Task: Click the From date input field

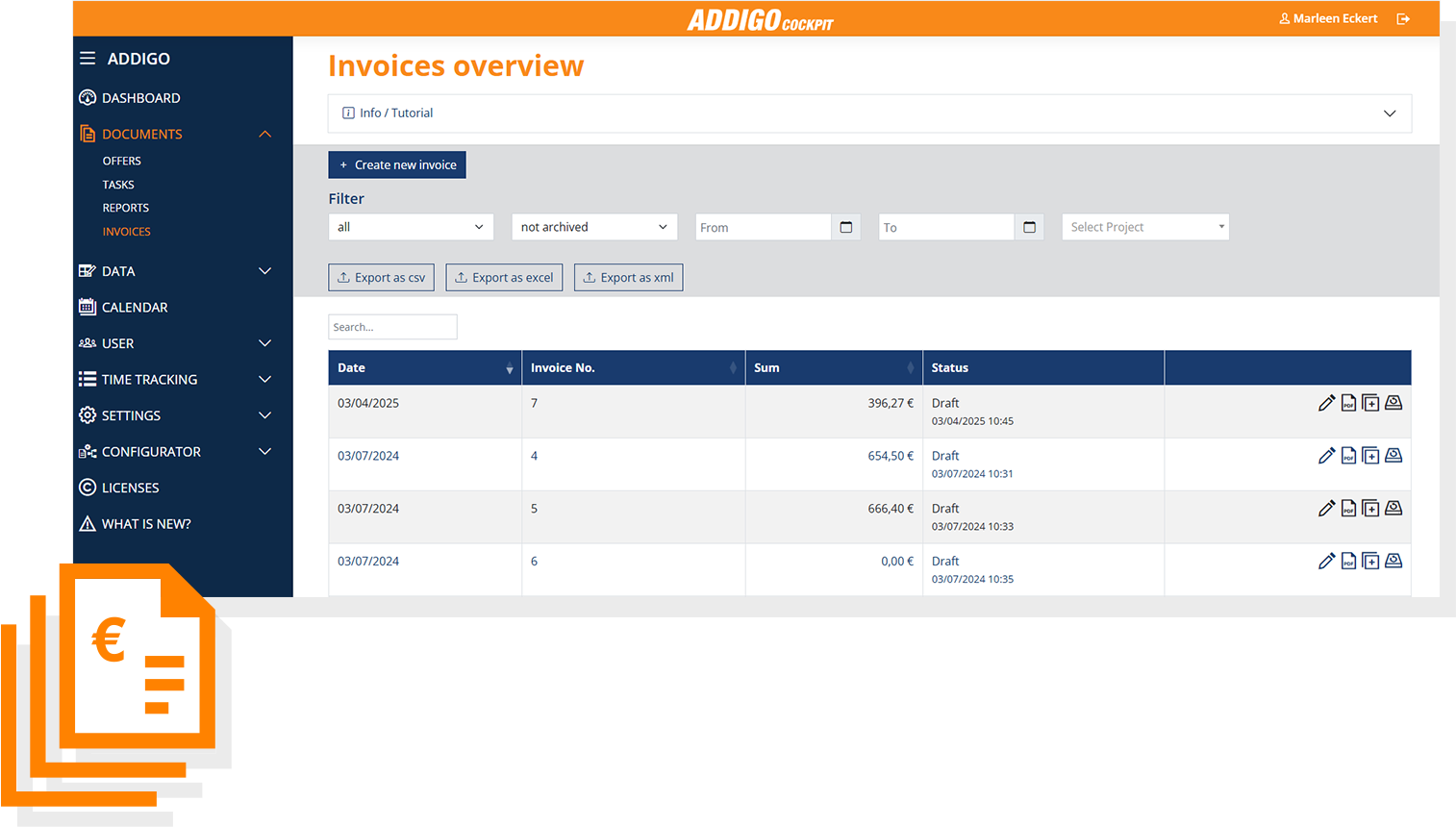Action: (x=764, y=227)
